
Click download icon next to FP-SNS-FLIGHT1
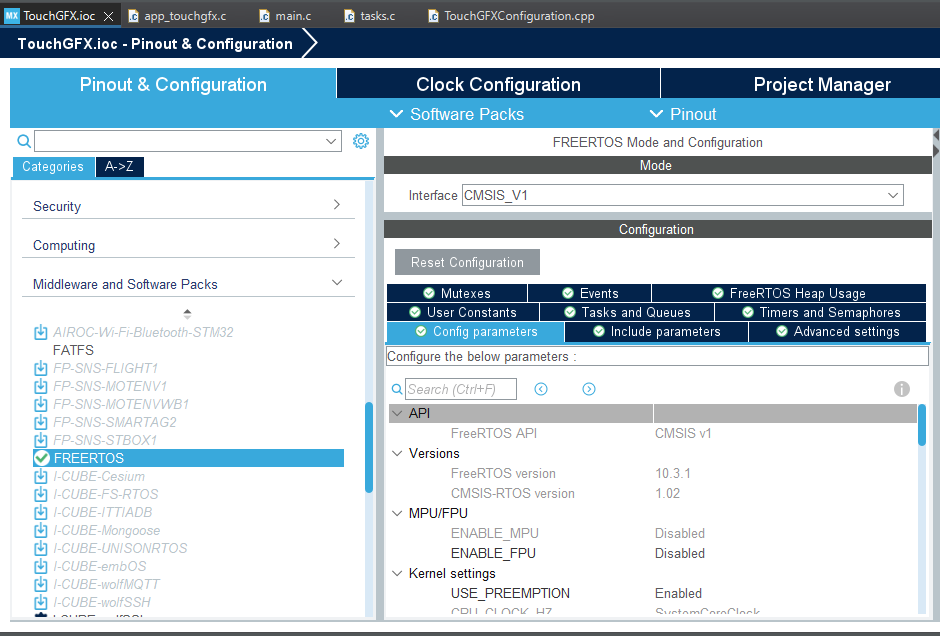[x=40, y=368]
